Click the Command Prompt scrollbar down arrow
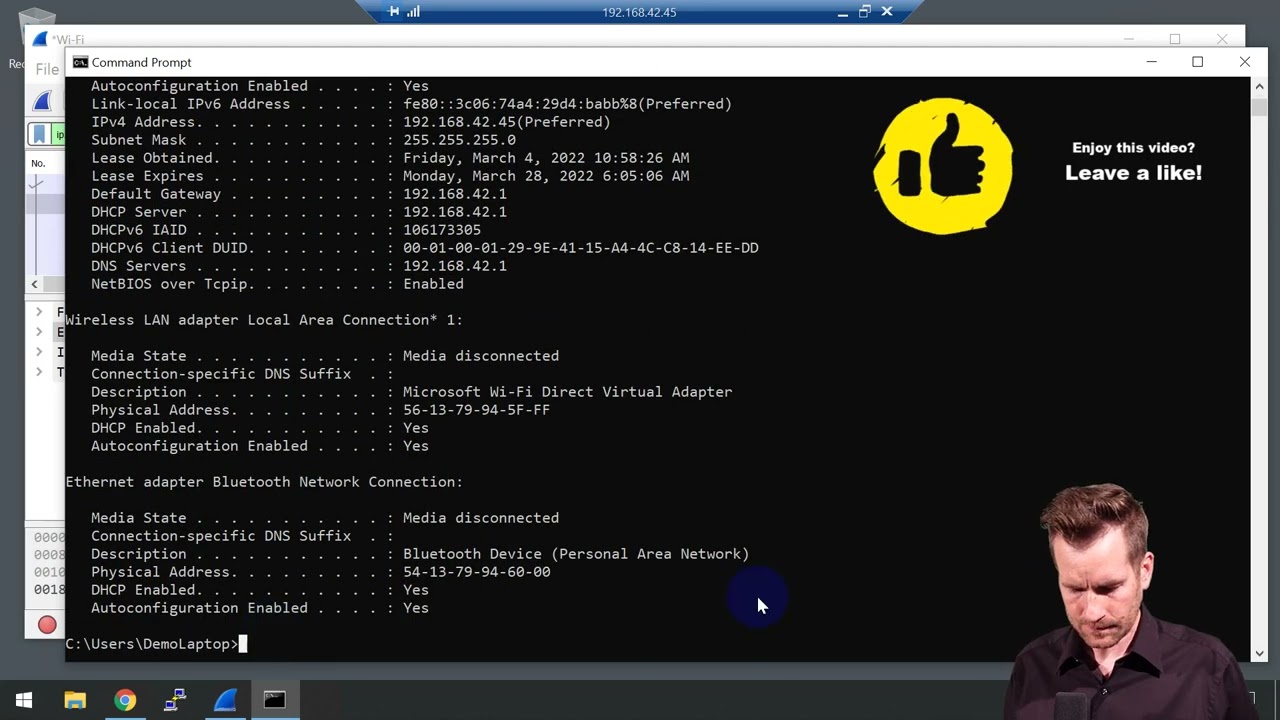This screenshot has width=1280, height=720. coord(1259,653)
